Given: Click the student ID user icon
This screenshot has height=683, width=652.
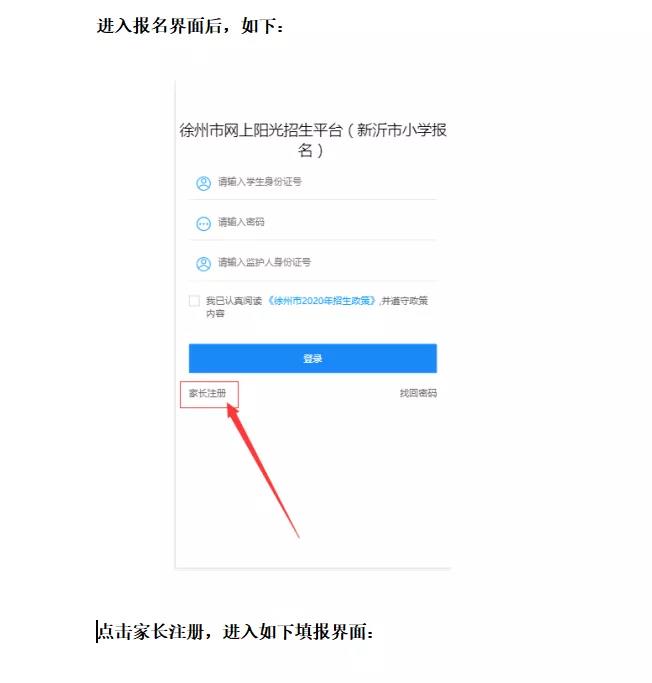Looking at the screenshot, I should 203,183.
